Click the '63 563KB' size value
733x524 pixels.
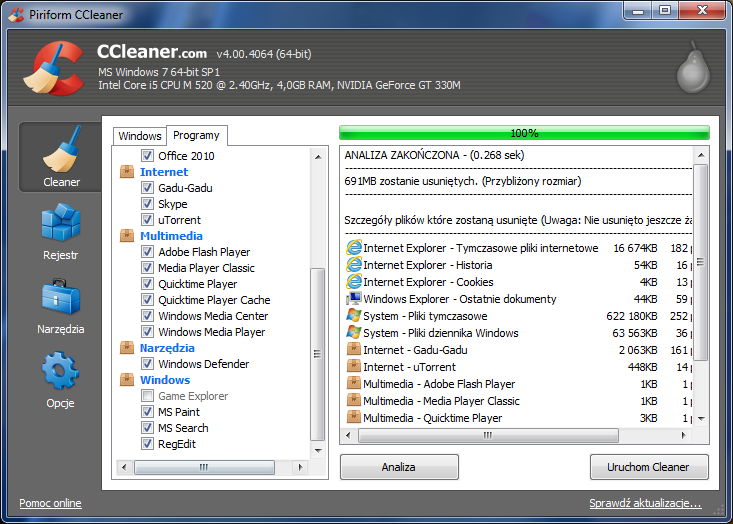(x=635, y=333)
